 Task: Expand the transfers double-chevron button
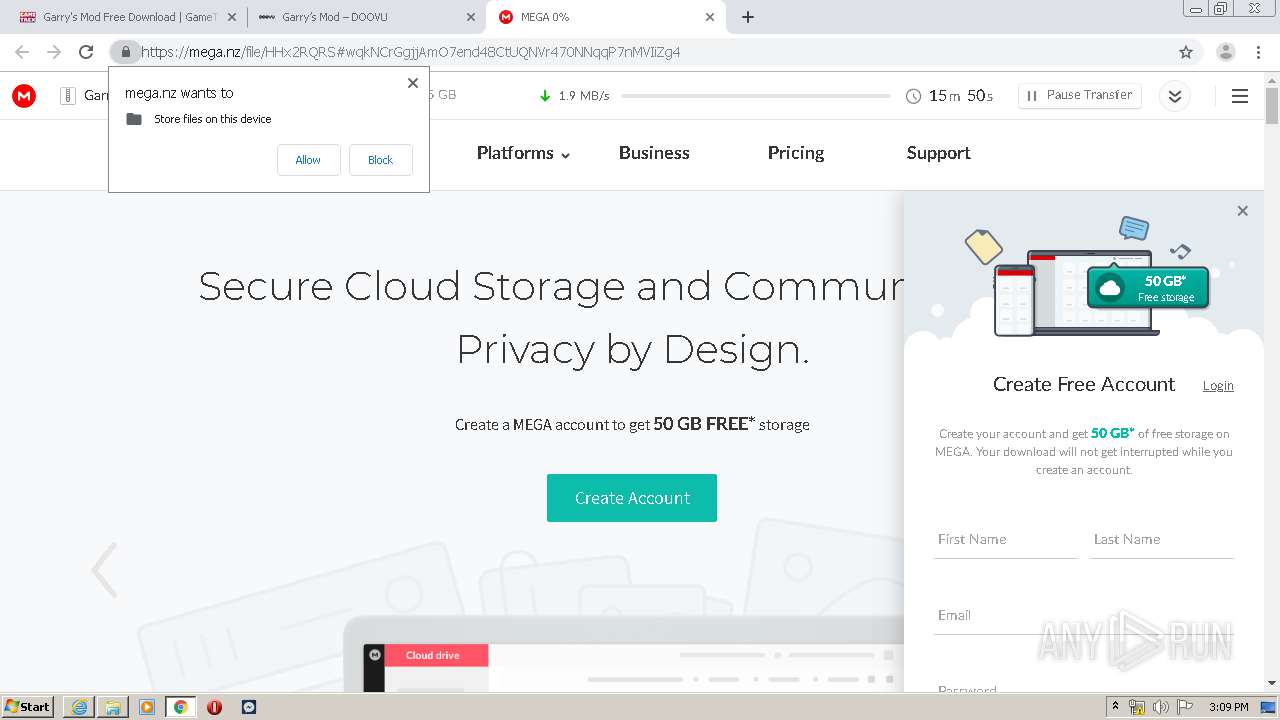1175,96
